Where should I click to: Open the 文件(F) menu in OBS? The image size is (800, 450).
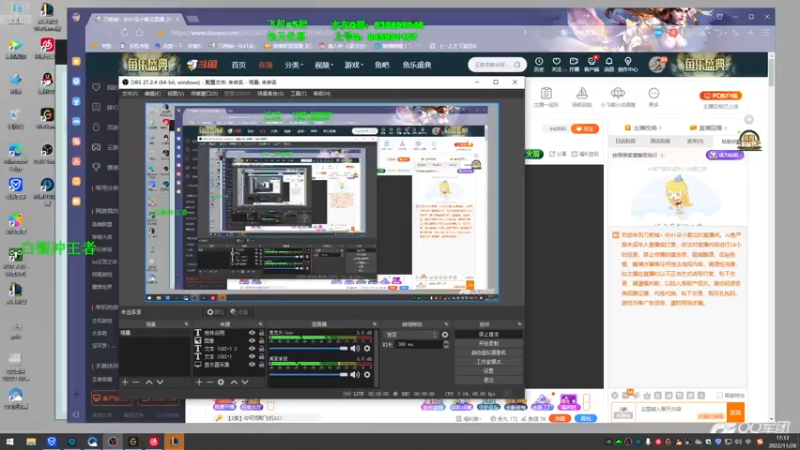(x=130, y=94)
